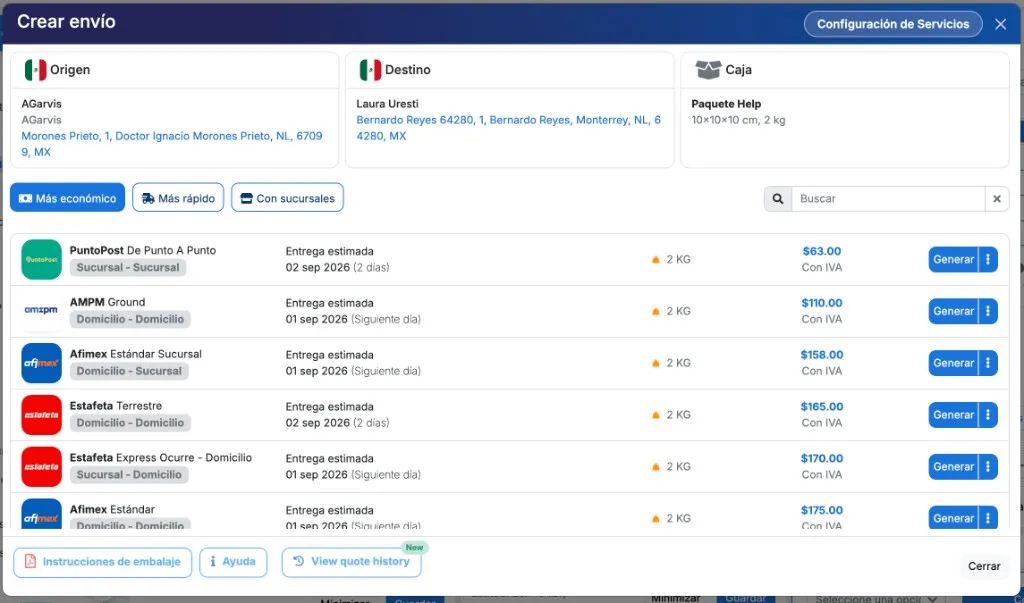Click weight warning icon in Estafeta Terrestre row

pyautogui.click(x=656, y=415)
